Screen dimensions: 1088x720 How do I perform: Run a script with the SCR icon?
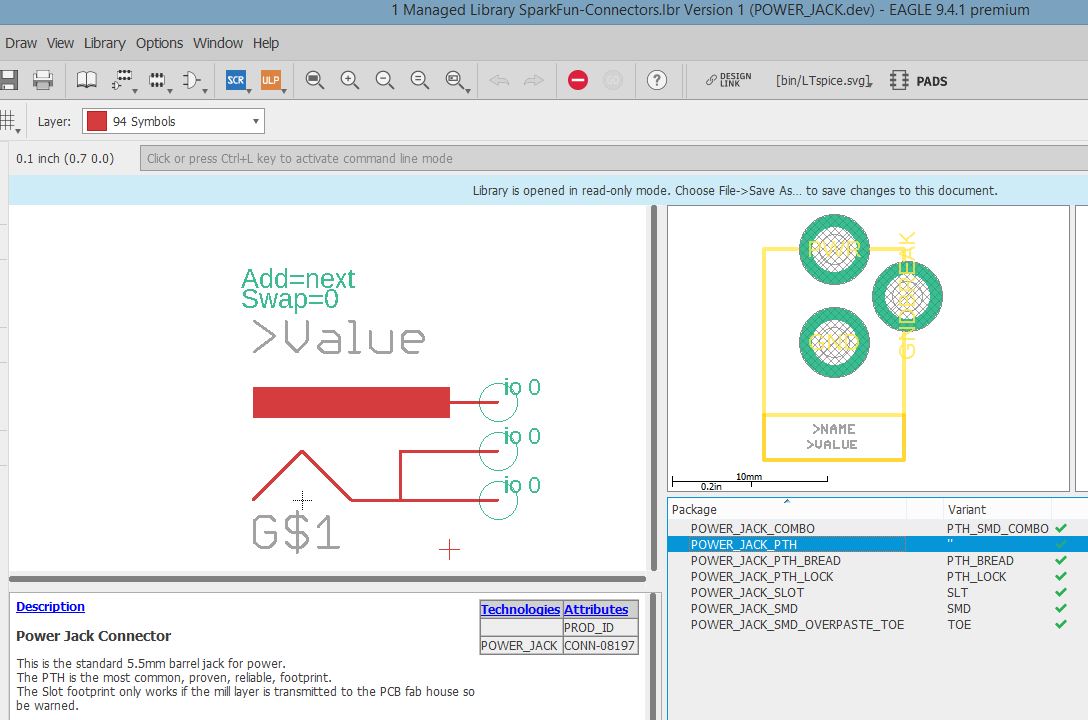click(x=236, y=80)
